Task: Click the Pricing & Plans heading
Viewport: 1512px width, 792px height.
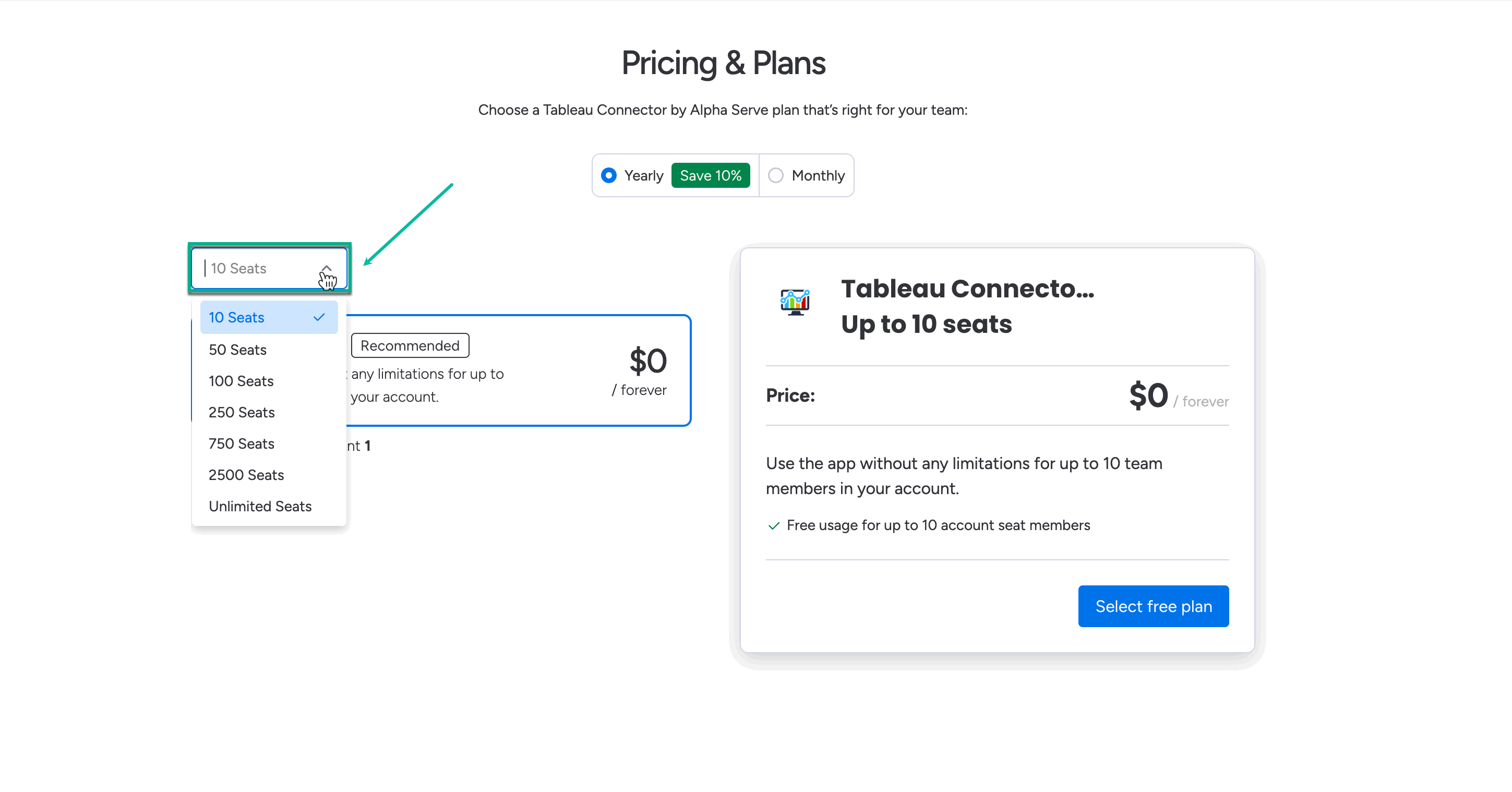Action: (x=724, y=62)
